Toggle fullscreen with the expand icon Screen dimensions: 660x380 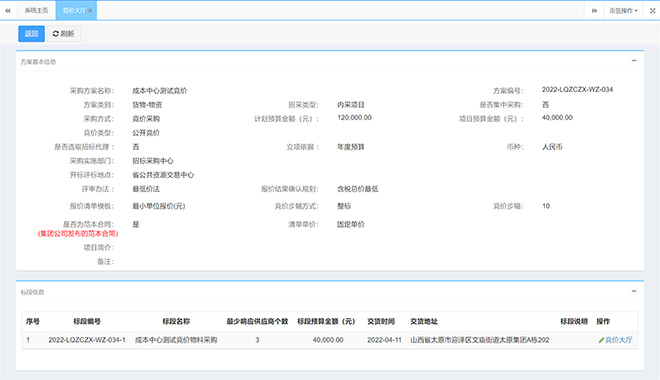pos(652,11)
